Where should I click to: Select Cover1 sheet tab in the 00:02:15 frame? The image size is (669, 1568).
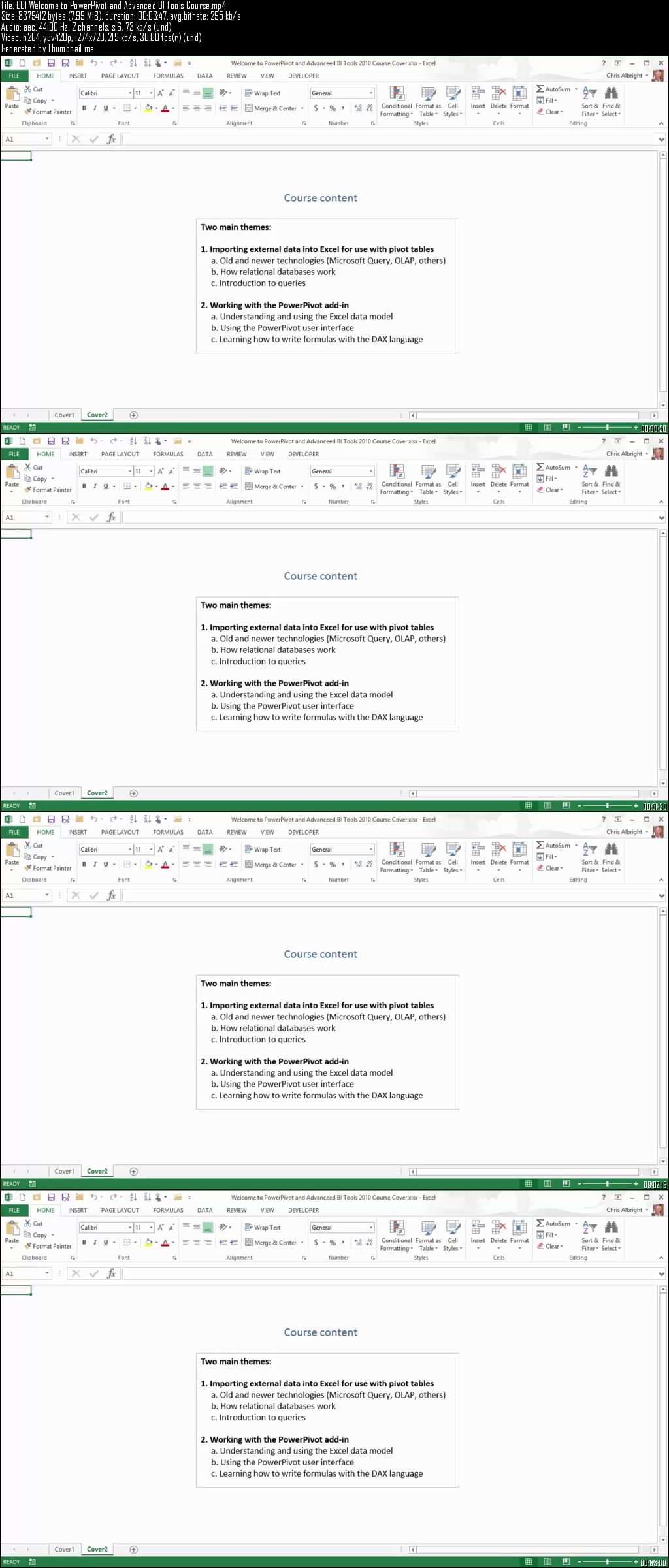[x=64, y=1171]
